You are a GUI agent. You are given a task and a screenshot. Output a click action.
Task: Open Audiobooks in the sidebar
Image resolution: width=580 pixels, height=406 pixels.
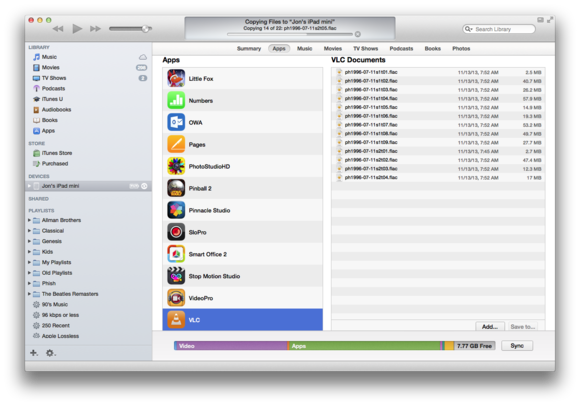click(x=56, y=109)
